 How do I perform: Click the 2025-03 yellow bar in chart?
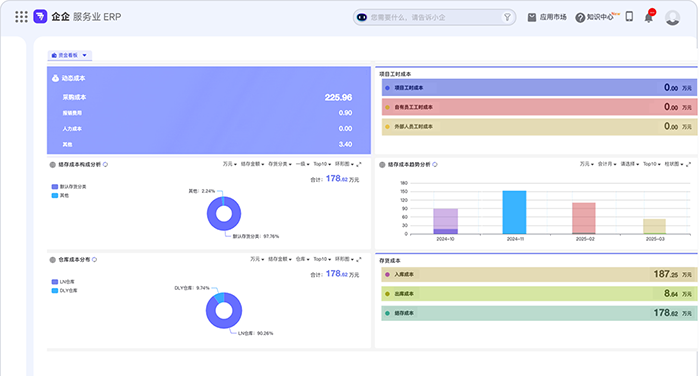pos(654,226)
